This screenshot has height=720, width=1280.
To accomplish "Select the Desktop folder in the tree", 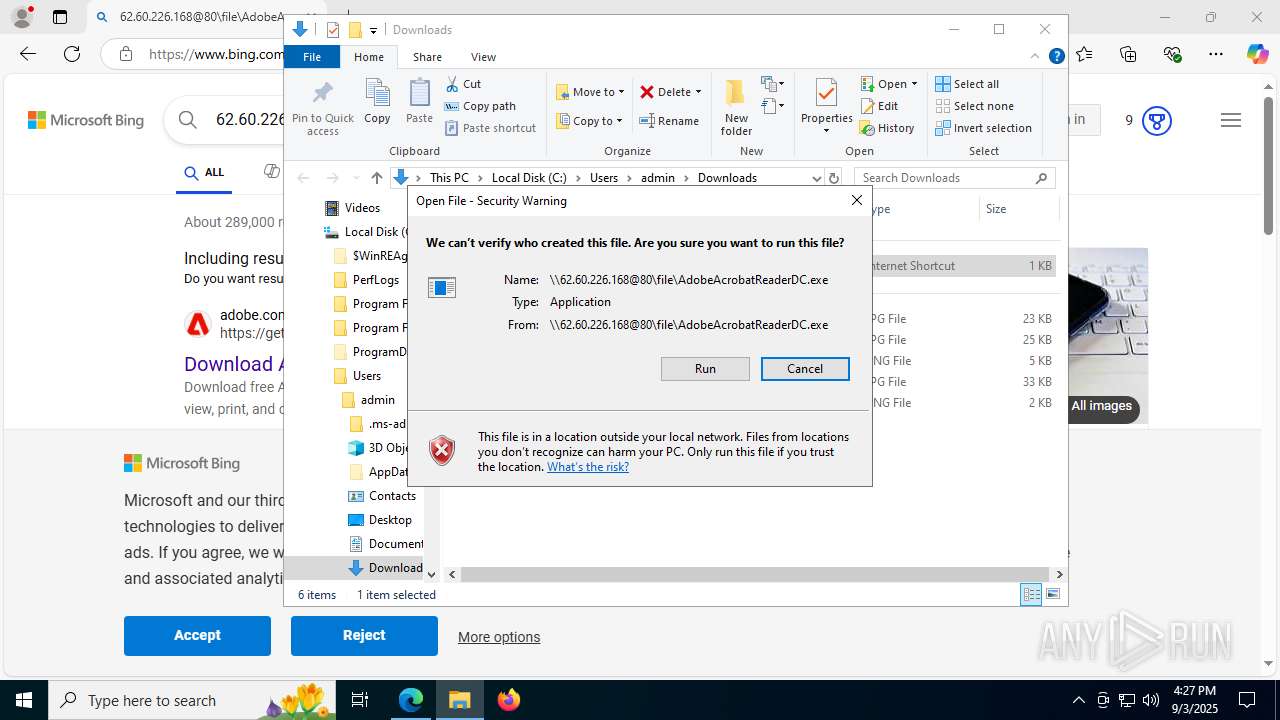I will coord(390,520).
